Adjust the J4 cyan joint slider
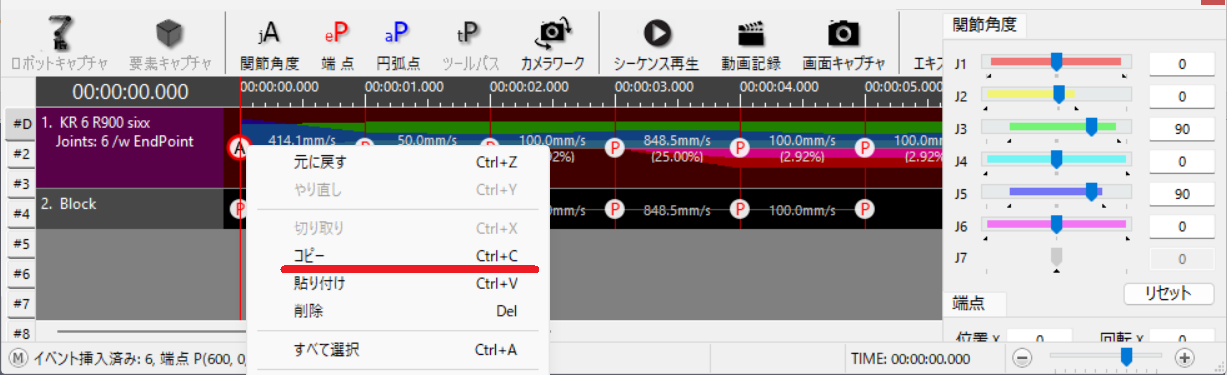This screenshot has height=375, width=1227. pyautogui.click(x=1056, y=159)
